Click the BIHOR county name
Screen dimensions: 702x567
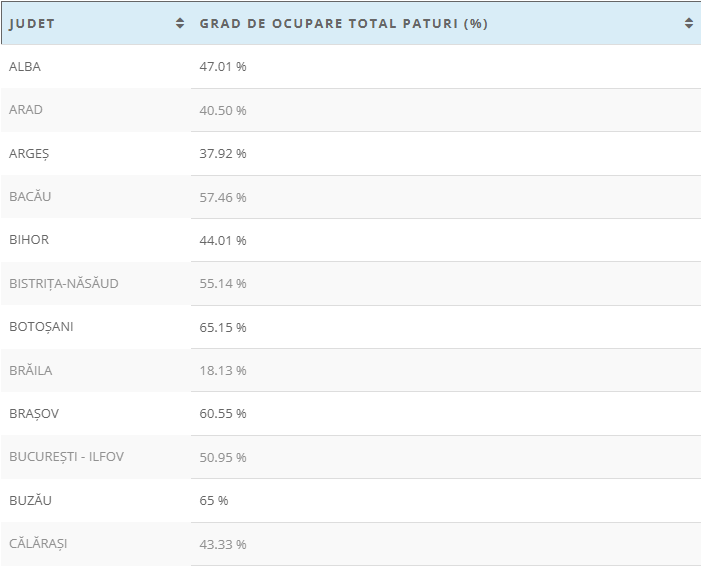[29, 240]
